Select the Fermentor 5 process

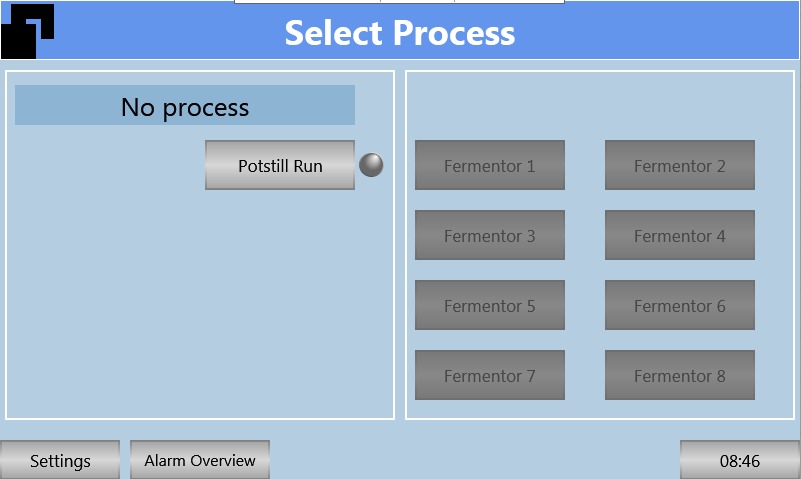(x=490, y=305)
